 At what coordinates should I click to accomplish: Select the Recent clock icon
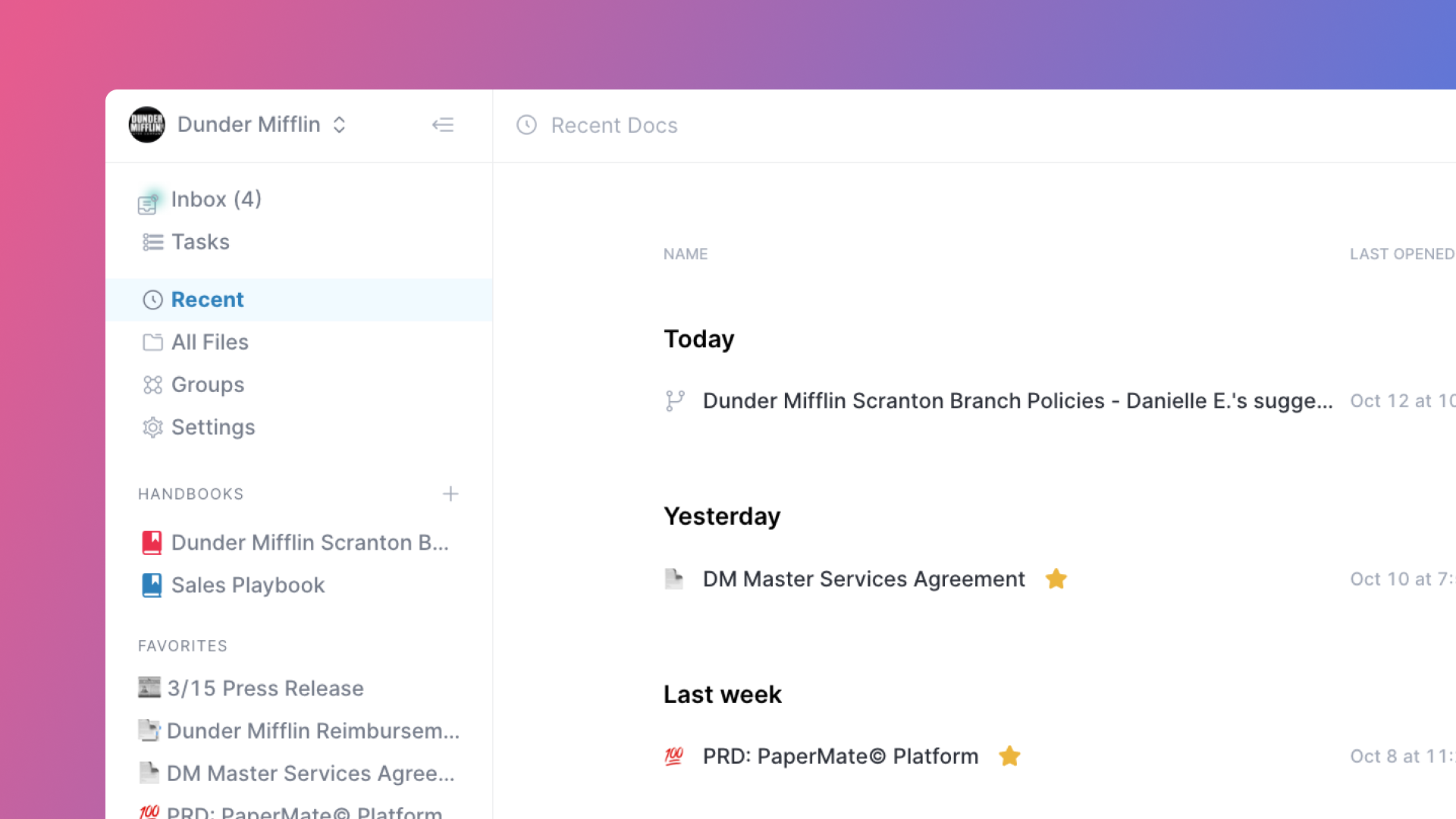[152, 300]
